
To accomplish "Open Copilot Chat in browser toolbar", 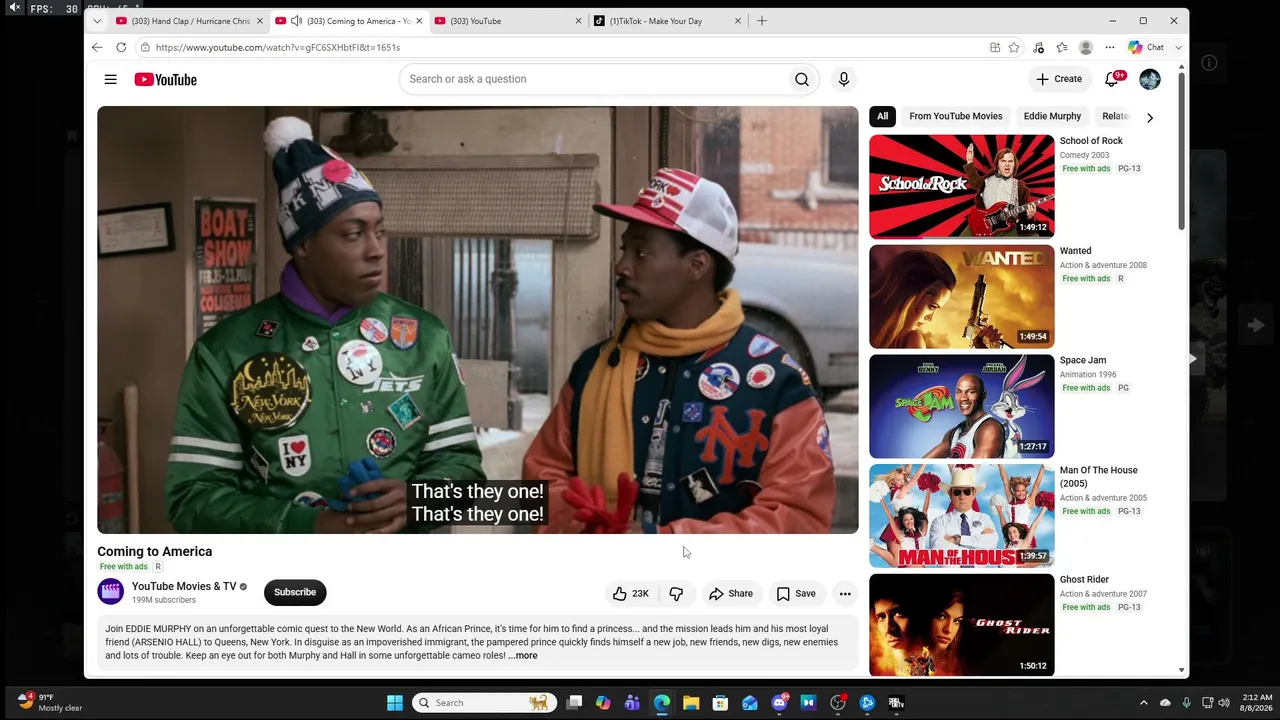I will point(1146,47).
